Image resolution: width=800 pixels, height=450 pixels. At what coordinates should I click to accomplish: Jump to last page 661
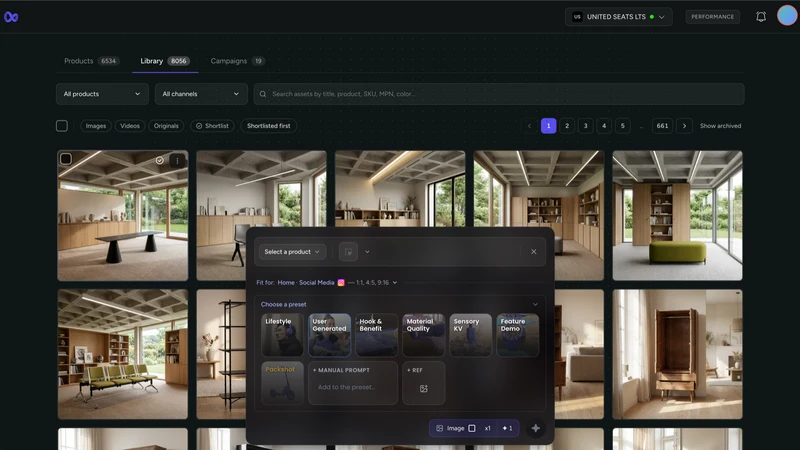click(x=662, y=126)
